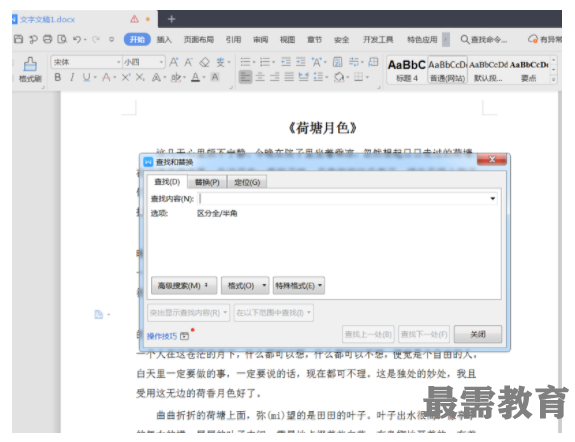Open the 插入 ribbon tab
This screenshot has height=442, width=575.
(x=164, y=39)
